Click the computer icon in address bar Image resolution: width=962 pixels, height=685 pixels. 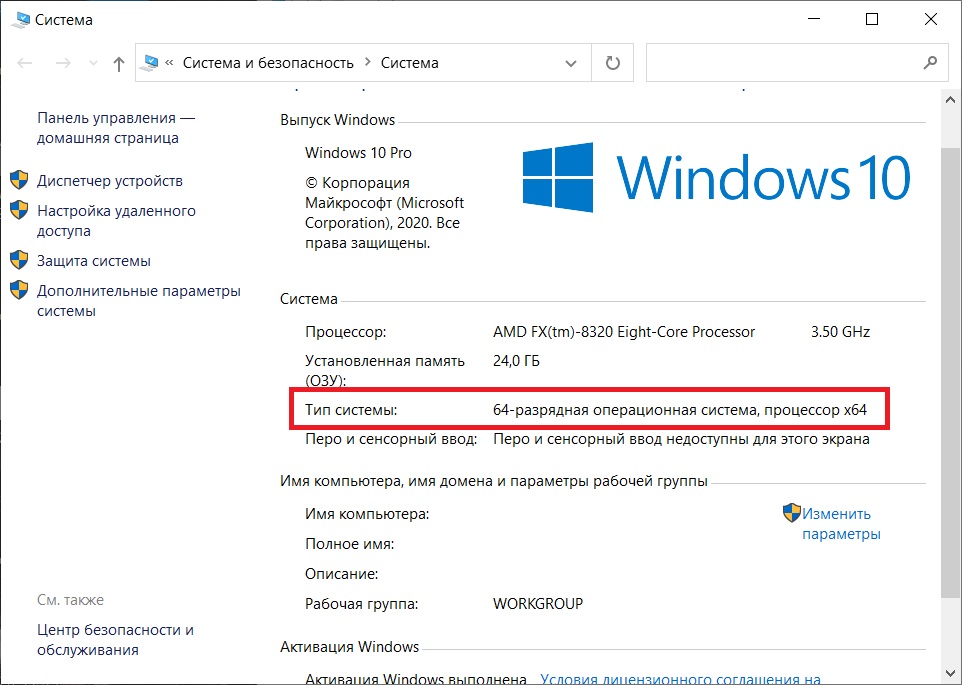click(149, 63)
